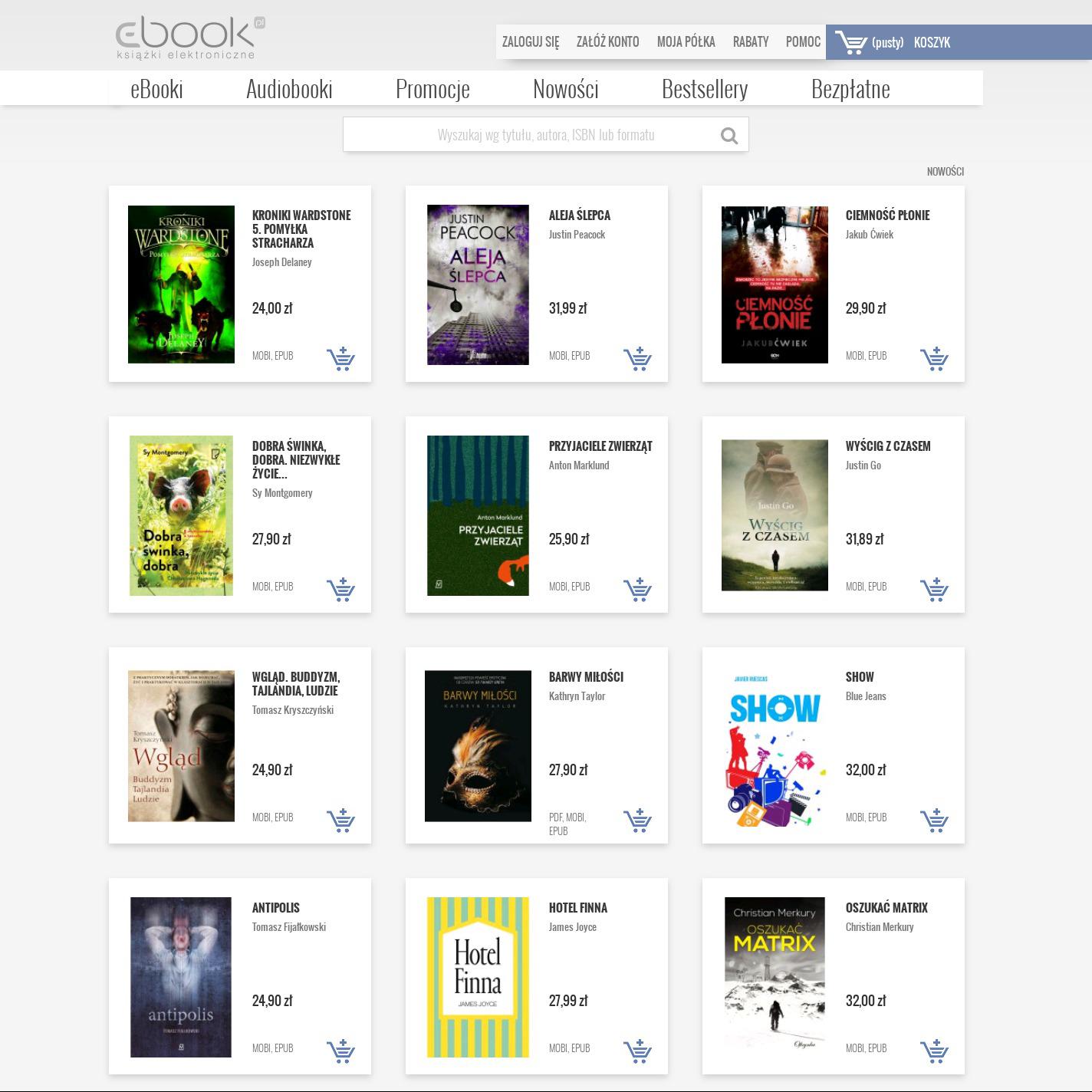1092x1092 pixels.
Task: Open the Załóż konto link
Action: (607, 42)
